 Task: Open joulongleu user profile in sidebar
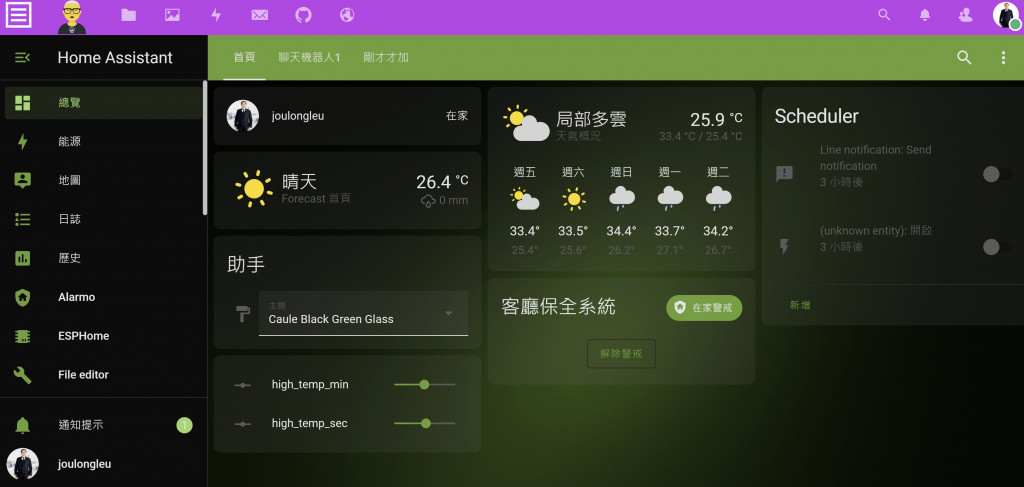pyautogui.click(x=104, y=464)
